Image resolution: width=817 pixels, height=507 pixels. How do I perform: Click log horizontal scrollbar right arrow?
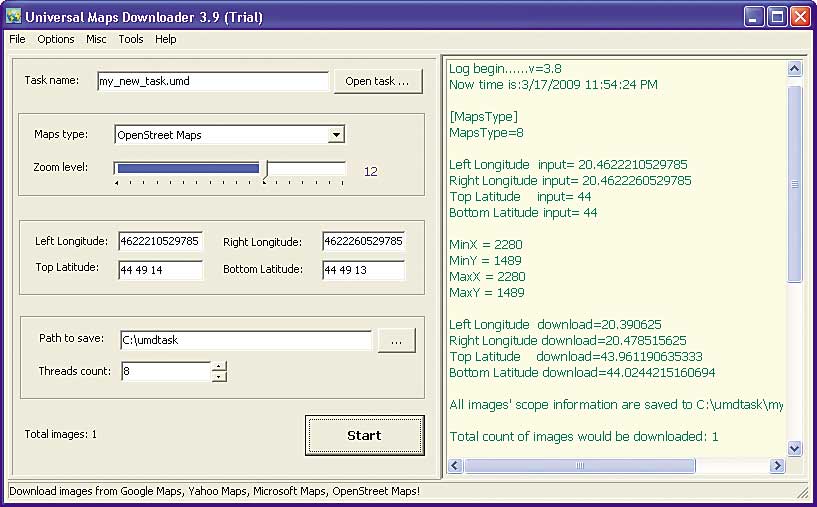click(x=777, y=465)
